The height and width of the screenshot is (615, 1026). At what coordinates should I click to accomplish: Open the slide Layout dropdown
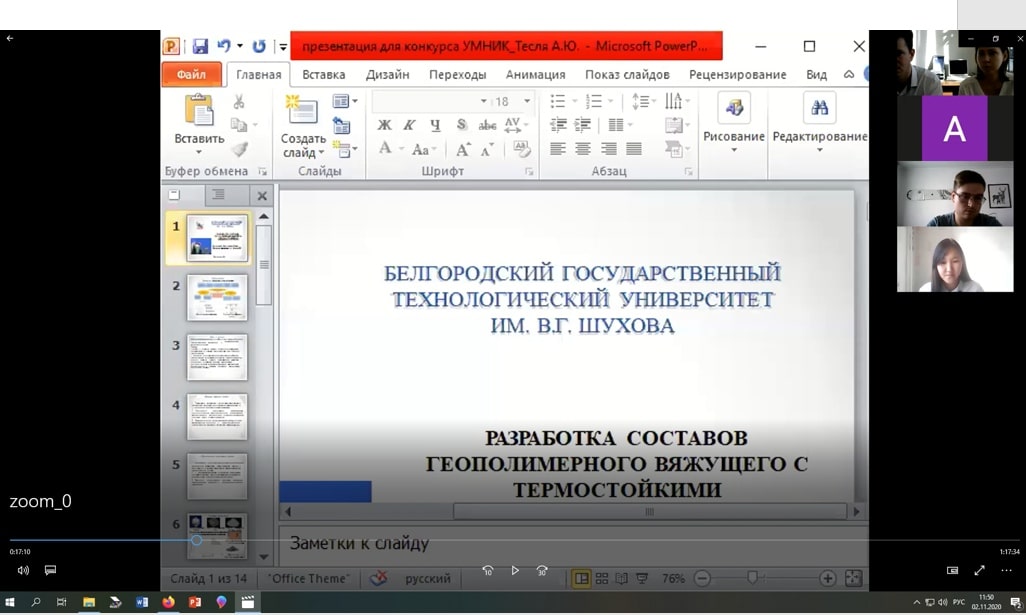click(x=345, y=101)
